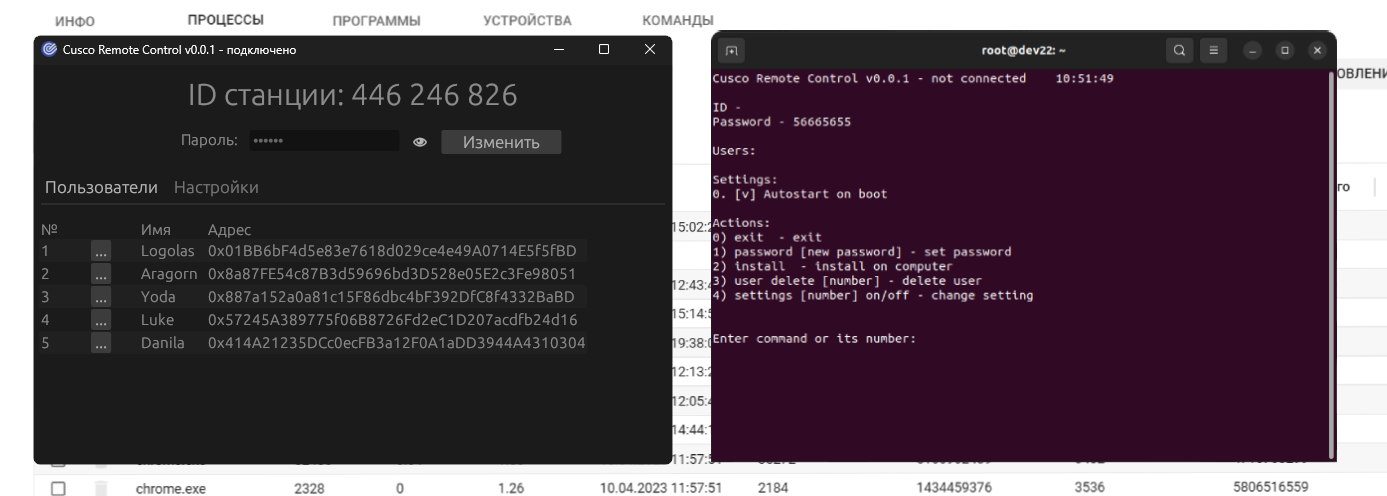The image size is (1387, 496).
Task: Click 'Password - 56665655' line in terminal
Action: tap(782, 121)
